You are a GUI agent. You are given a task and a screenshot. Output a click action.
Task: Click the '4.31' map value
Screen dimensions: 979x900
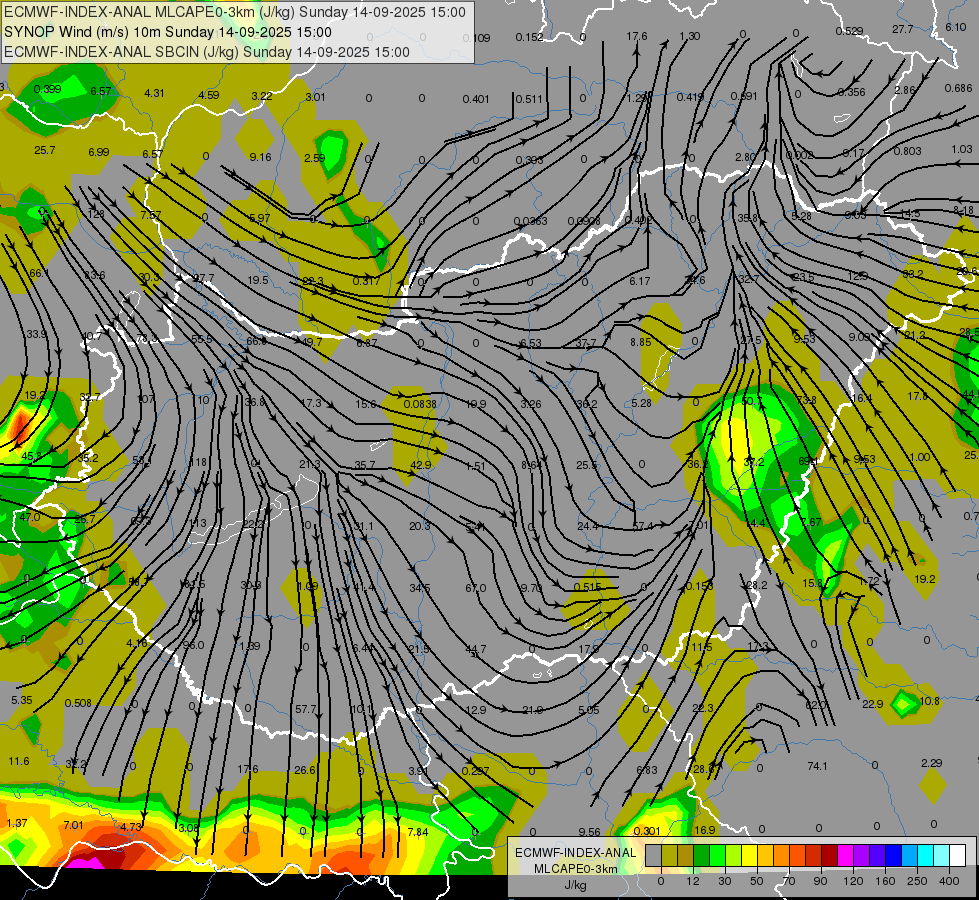(x=154, y=93)
